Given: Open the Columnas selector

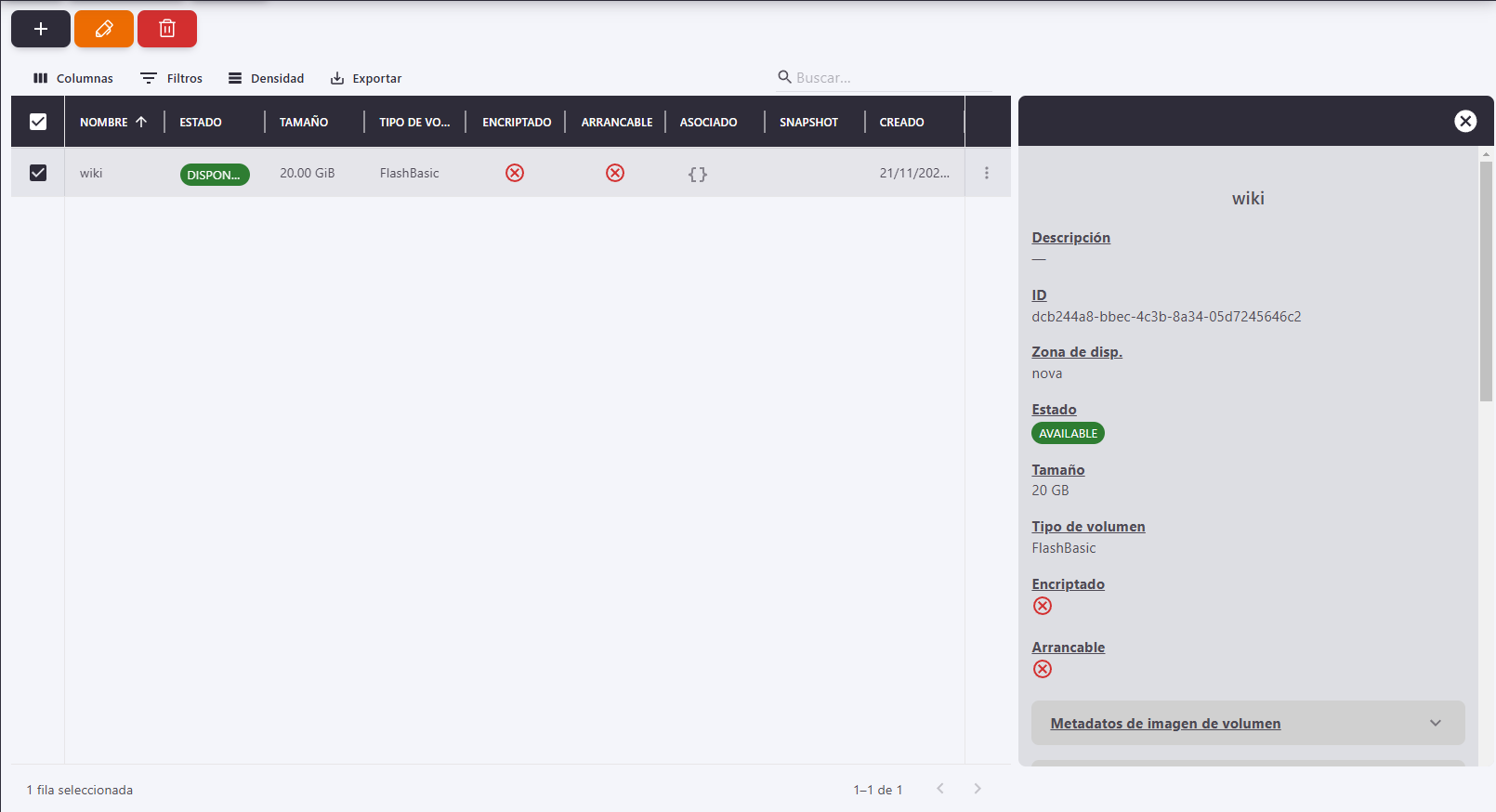Looking at the screenshot, I should click(73, 78).
